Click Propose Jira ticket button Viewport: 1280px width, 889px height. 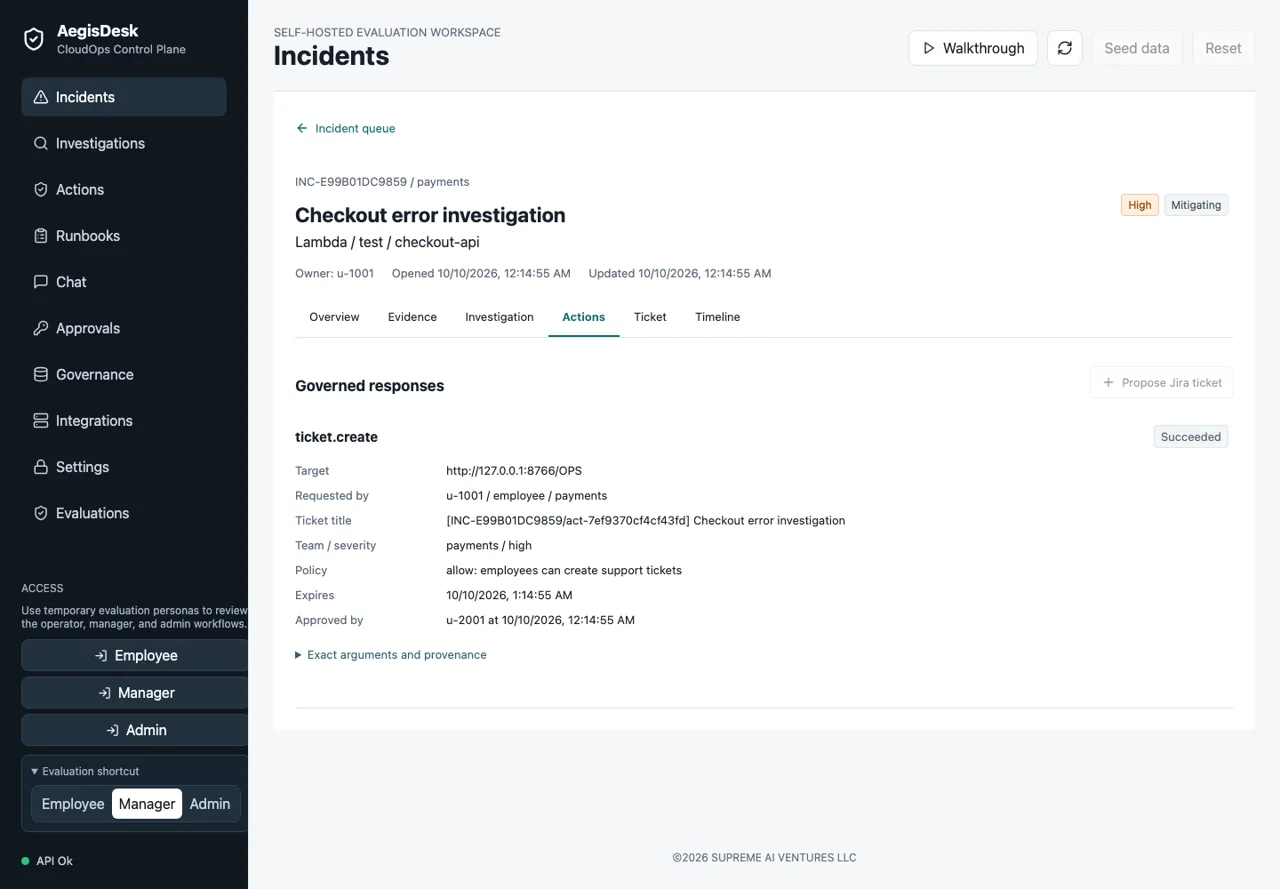(1162, 382)
